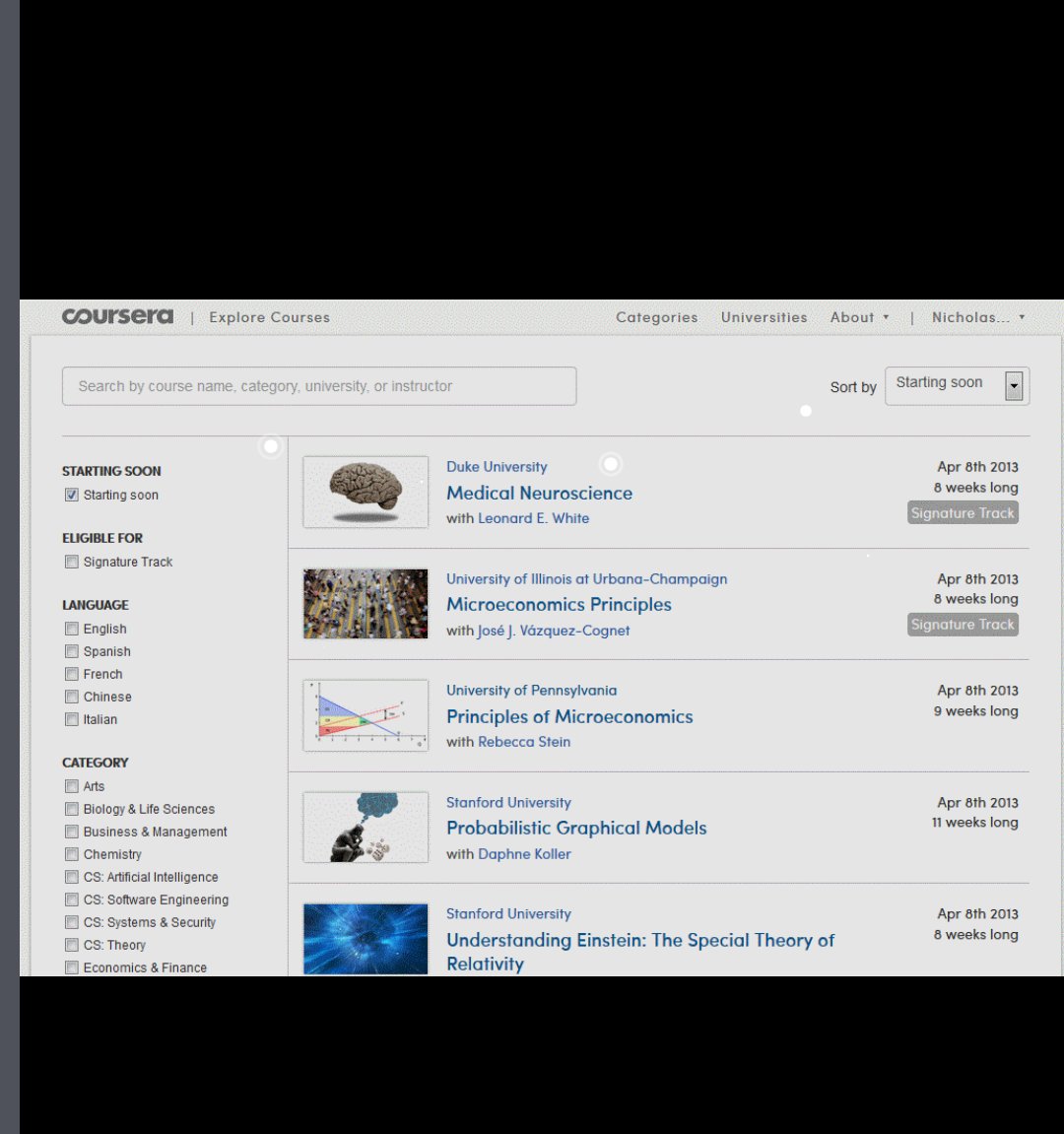Select CS: Artificial Intelligence checkbox
Image resolution: width=1064 pixels, height=1134 pixels.
click(72, 877)
